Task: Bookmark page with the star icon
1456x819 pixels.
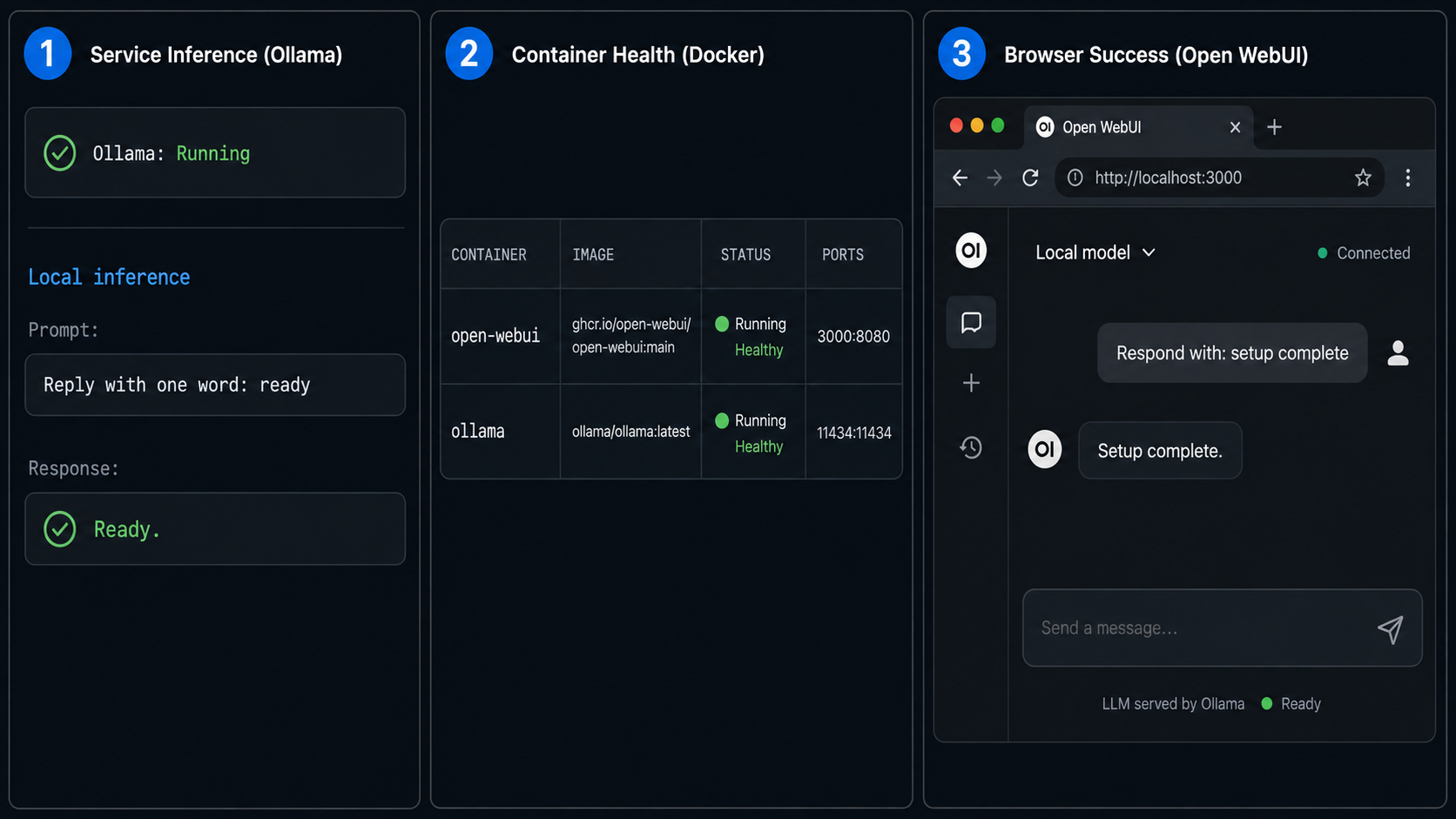Action: 1363,178
